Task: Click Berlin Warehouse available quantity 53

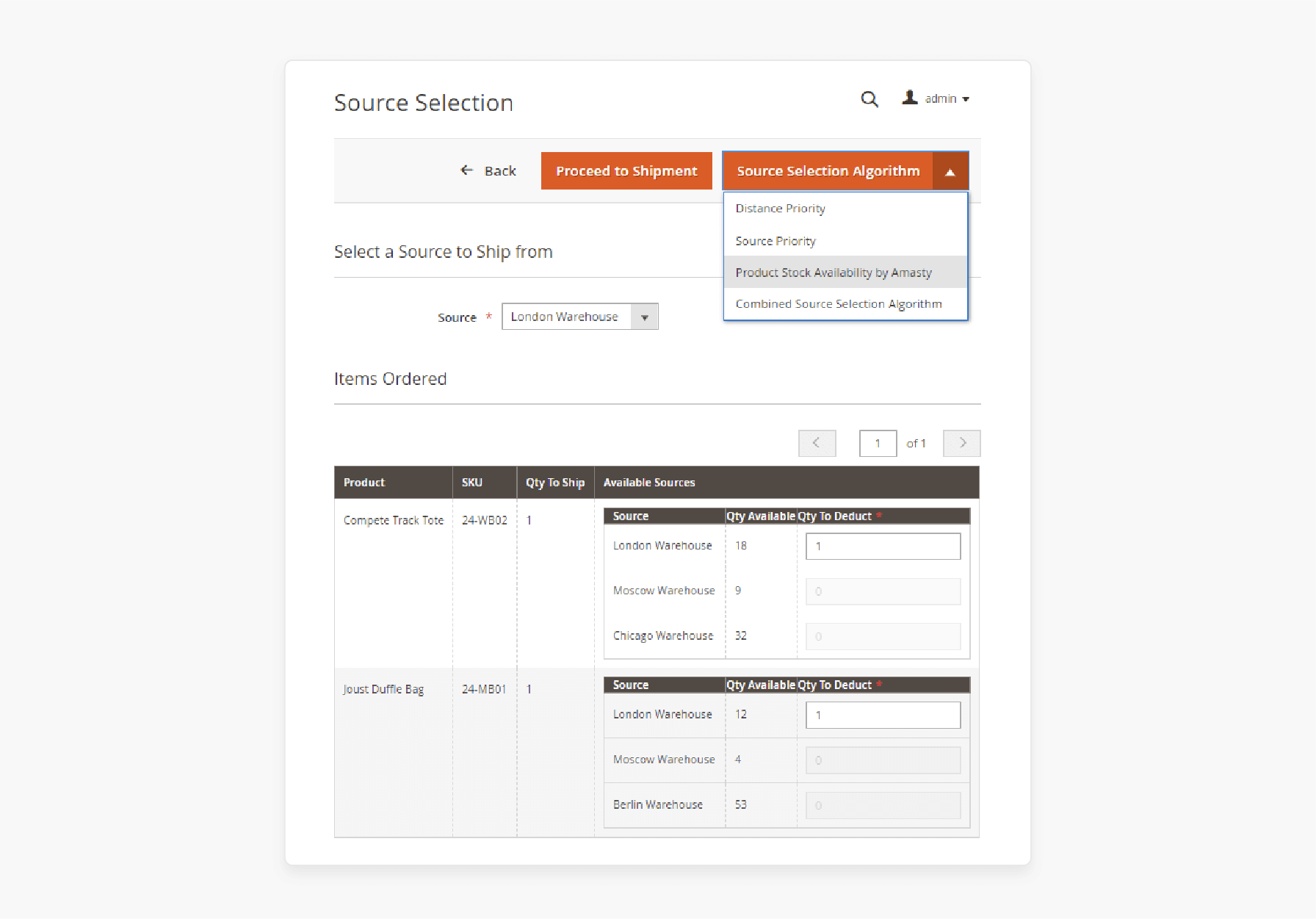Action: click(741, 805)
